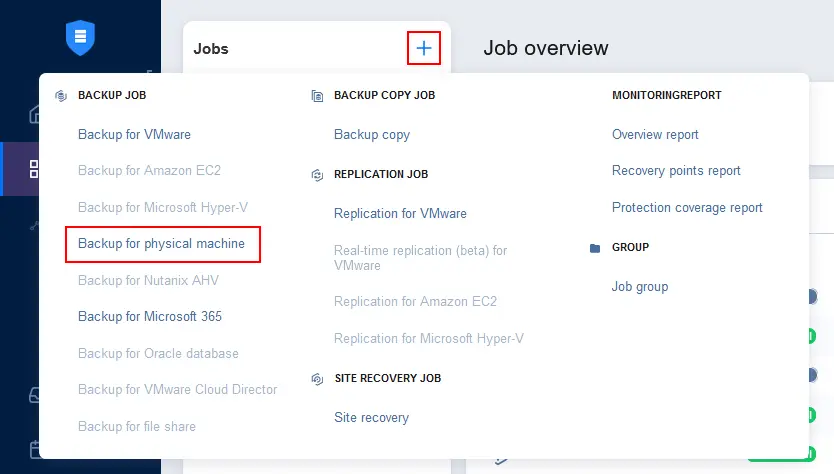
Task: Choose Site recovery job
Action: click(371, 417)
